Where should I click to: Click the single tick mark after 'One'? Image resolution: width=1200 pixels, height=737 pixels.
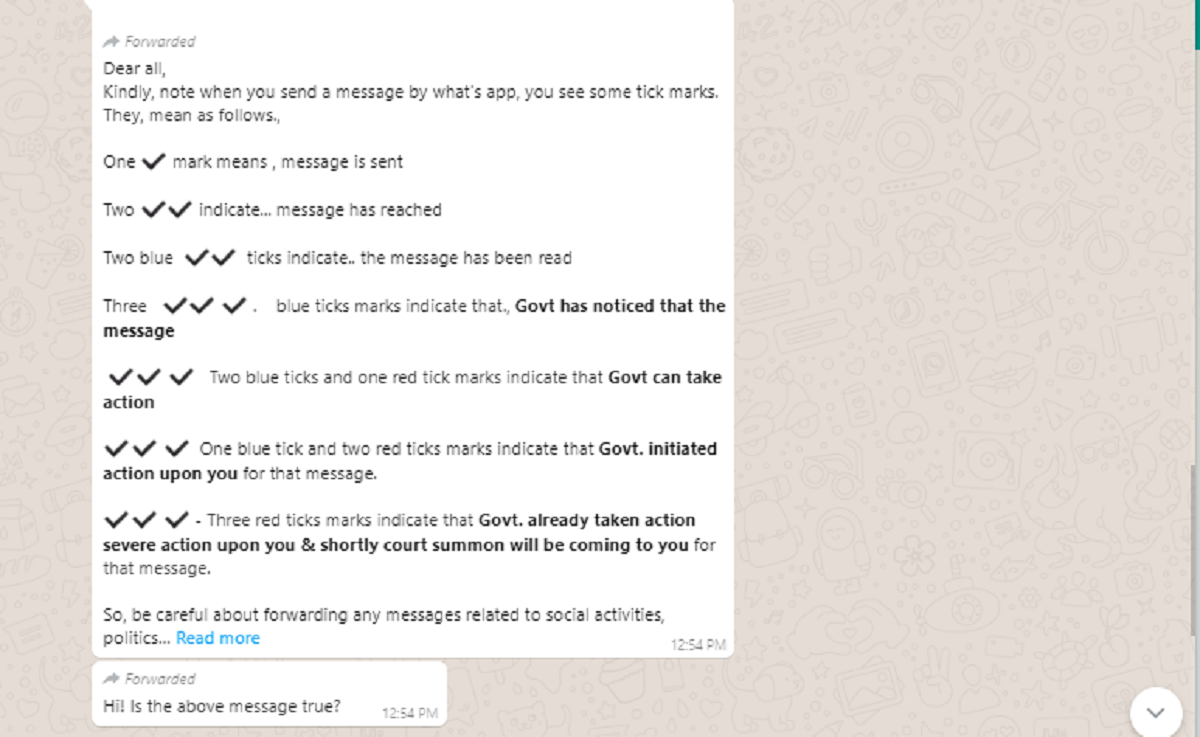[154, 161]
